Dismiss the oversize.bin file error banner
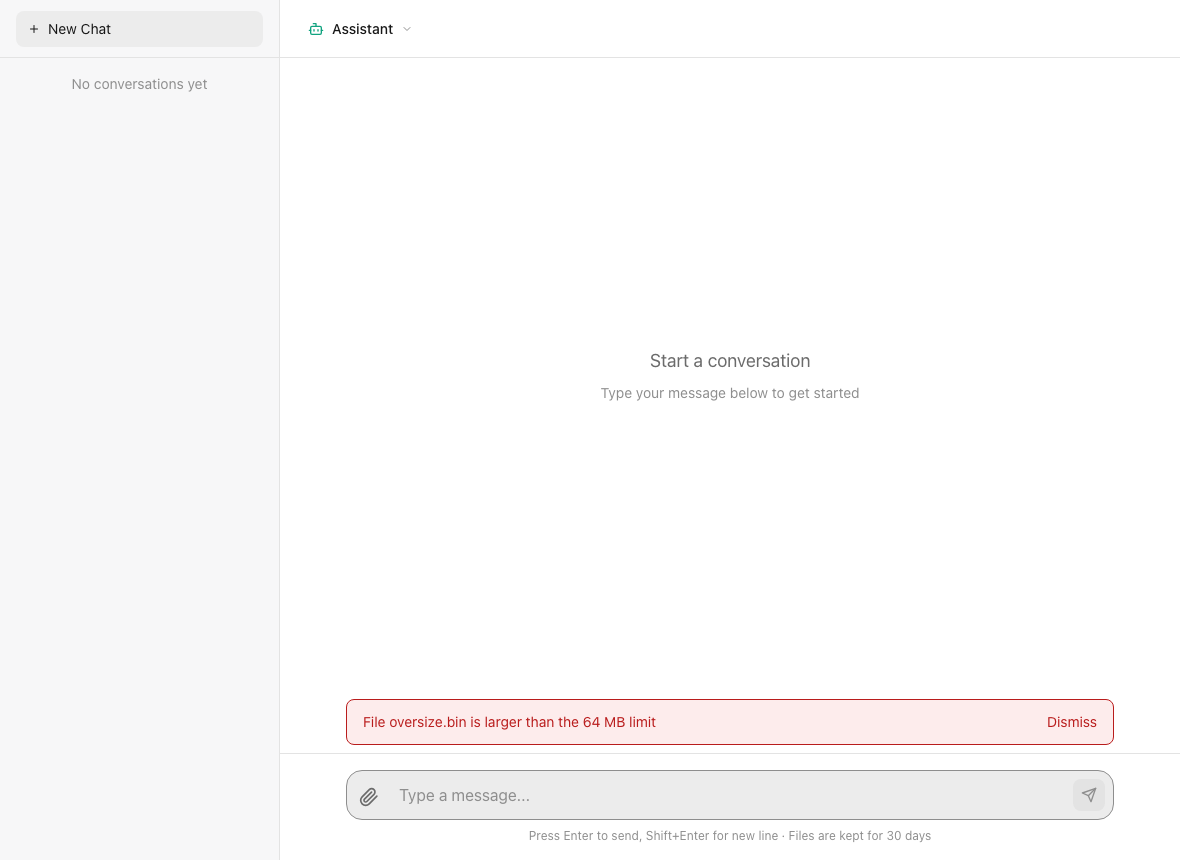Image resolution: width=1180 pixels, height=860 pixels. click(1071, 722)
